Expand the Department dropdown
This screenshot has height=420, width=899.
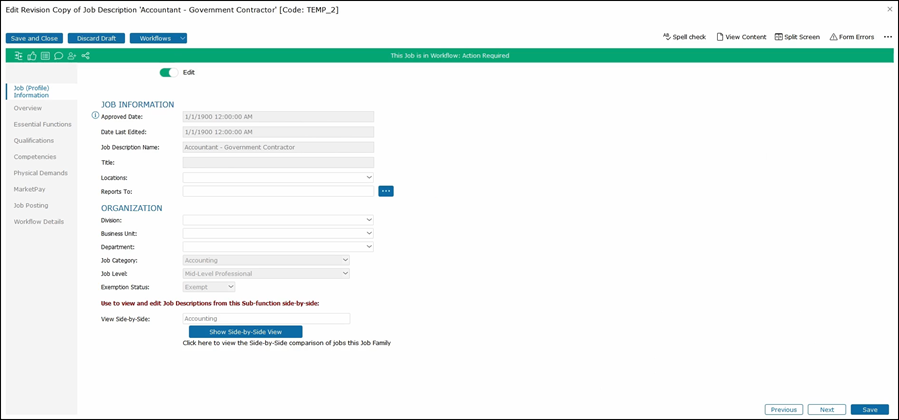coord(278,246)
